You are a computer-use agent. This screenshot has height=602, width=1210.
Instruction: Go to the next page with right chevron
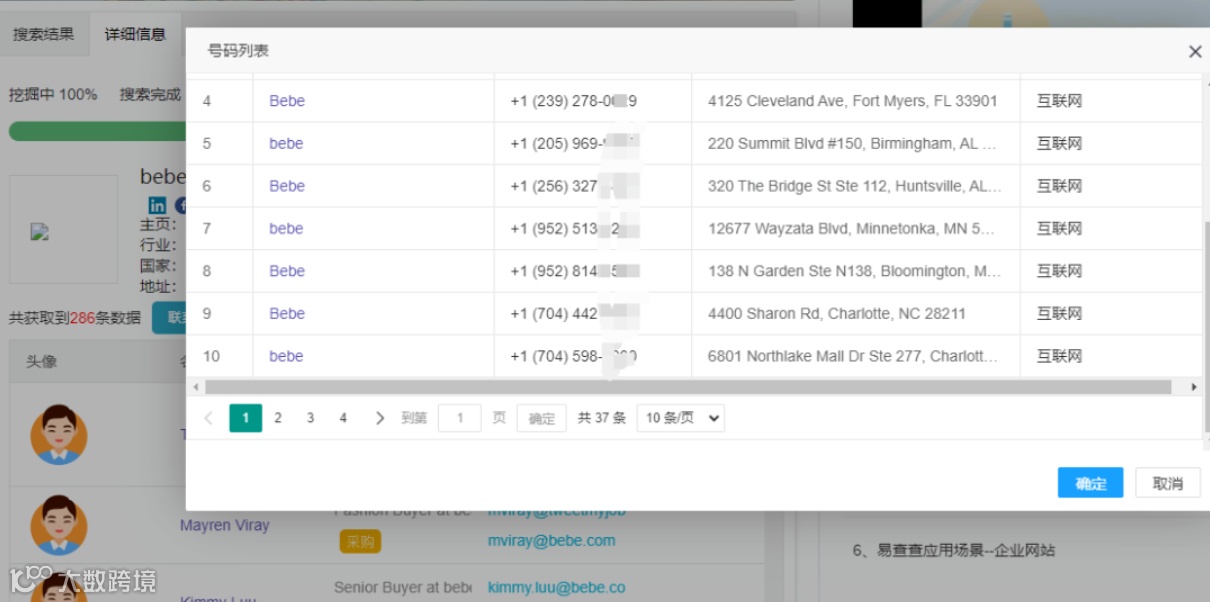379,418
